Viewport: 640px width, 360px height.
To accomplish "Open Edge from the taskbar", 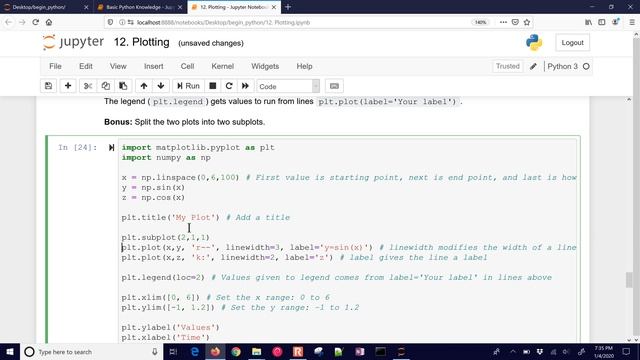I will (x=195, y=351).
